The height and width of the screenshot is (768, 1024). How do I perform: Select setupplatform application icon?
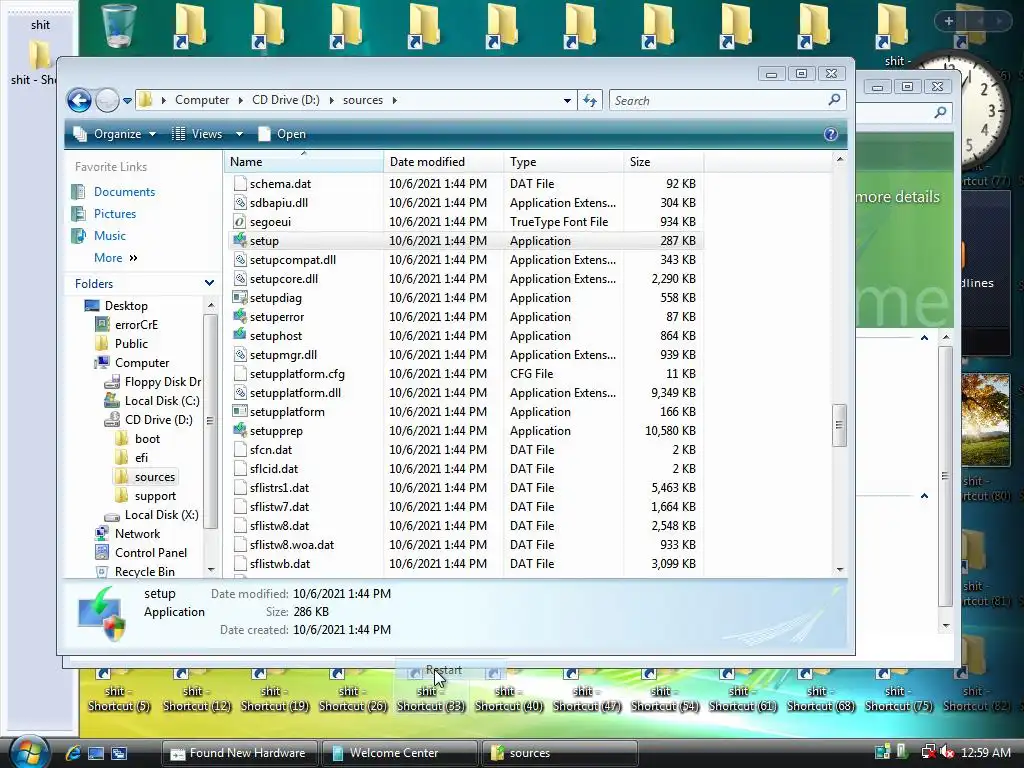tap(240, 411)
